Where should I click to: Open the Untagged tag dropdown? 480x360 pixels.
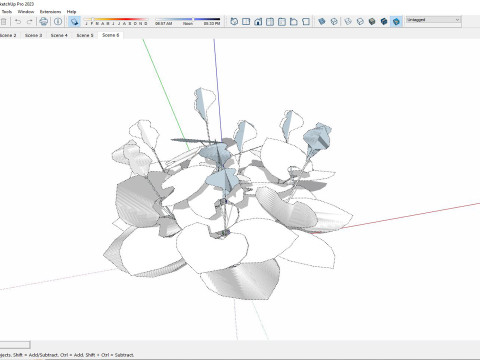(433, 20)
